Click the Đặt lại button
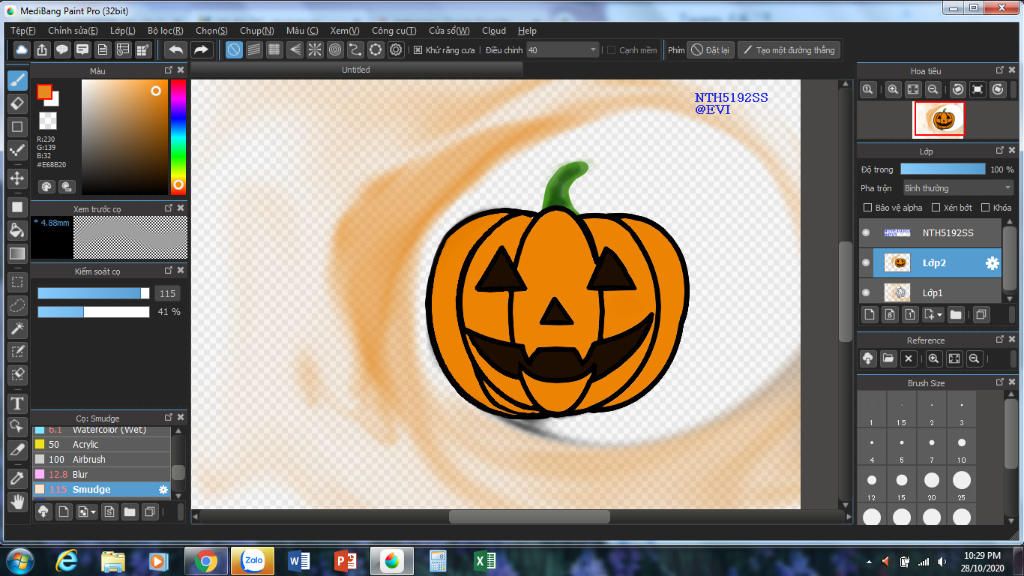This screenshot has height=576, width=1024. (x=711, y=50)
